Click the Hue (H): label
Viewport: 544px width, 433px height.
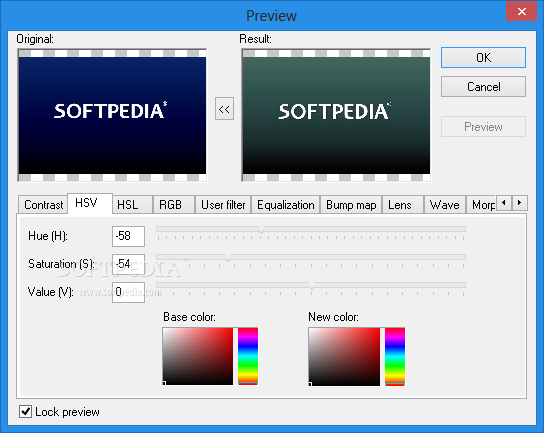(48, 236)
